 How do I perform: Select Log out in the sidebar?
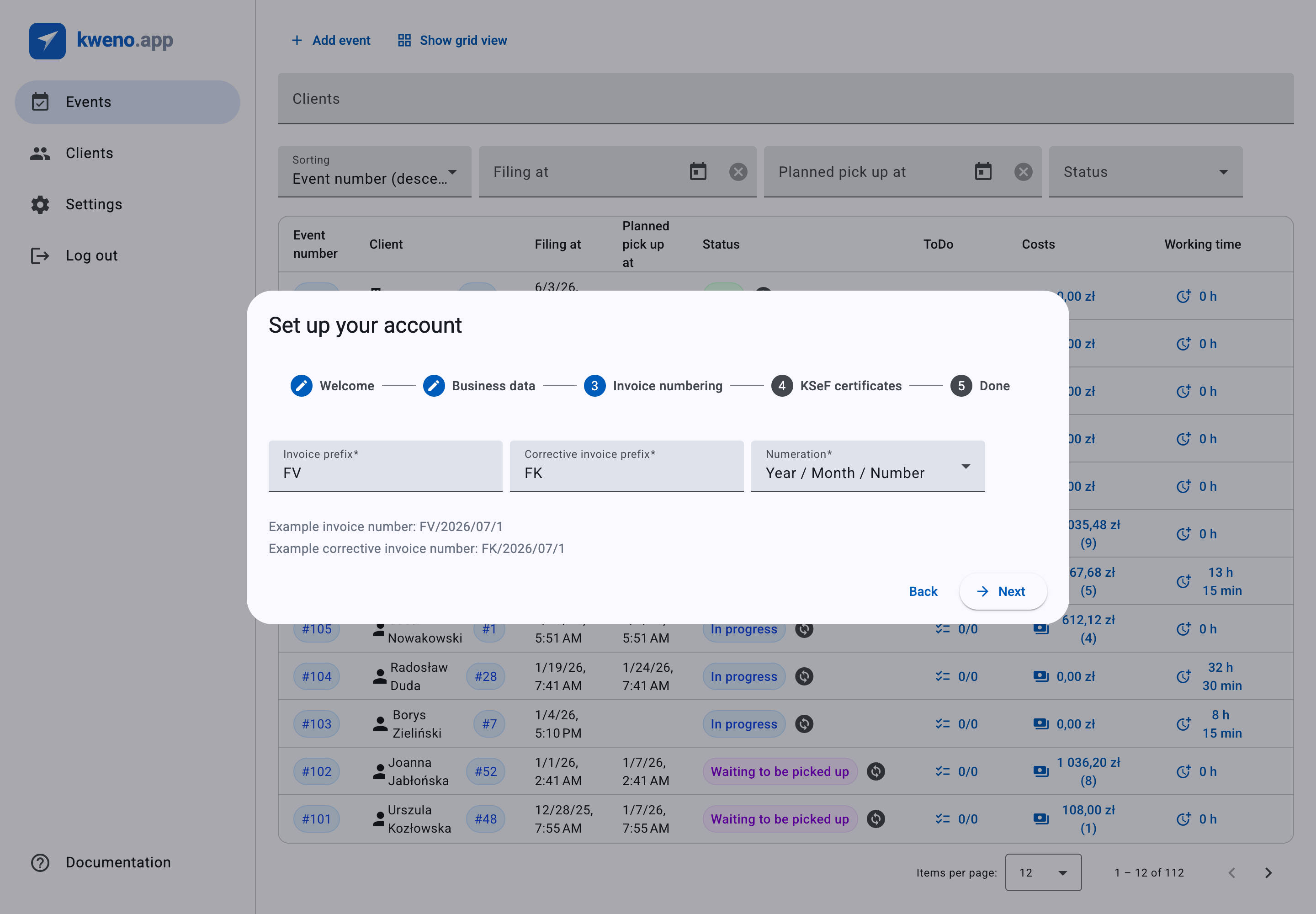pyautogui.click(x=127, y=255)
